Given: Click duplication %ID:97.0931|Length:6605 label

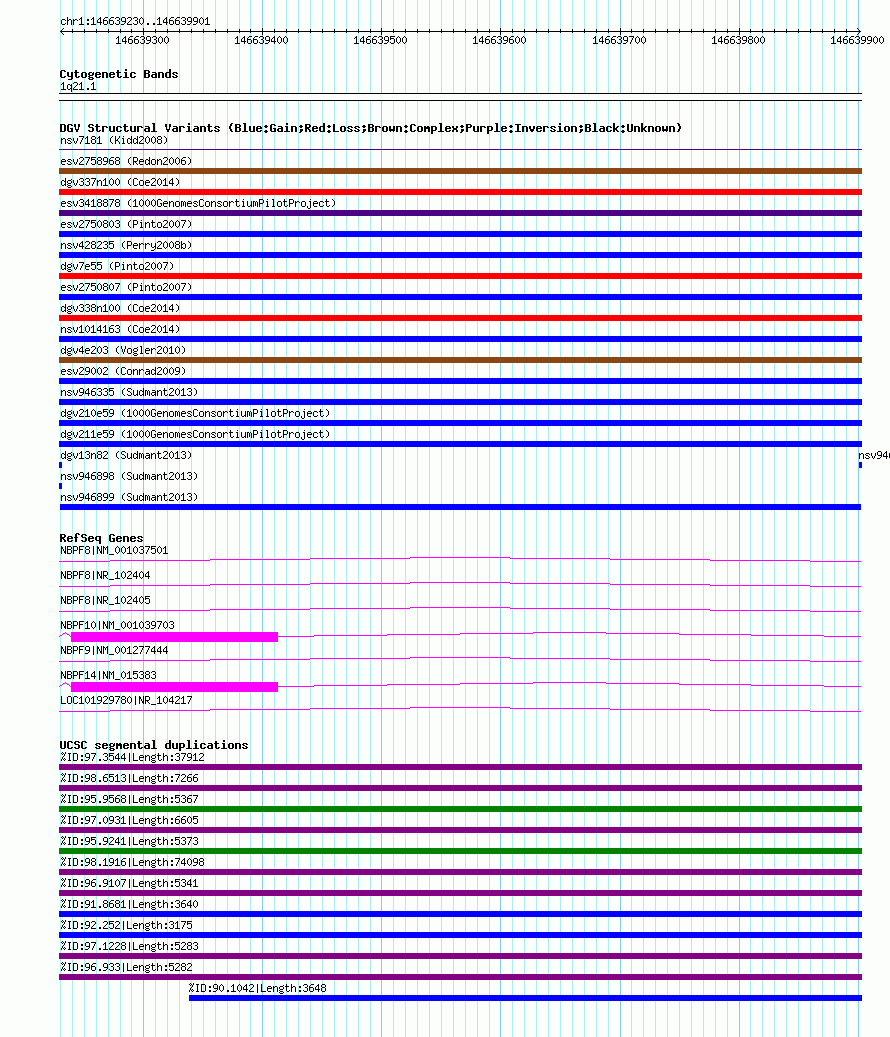Looking at the screenshot, I should pos(129,820).
